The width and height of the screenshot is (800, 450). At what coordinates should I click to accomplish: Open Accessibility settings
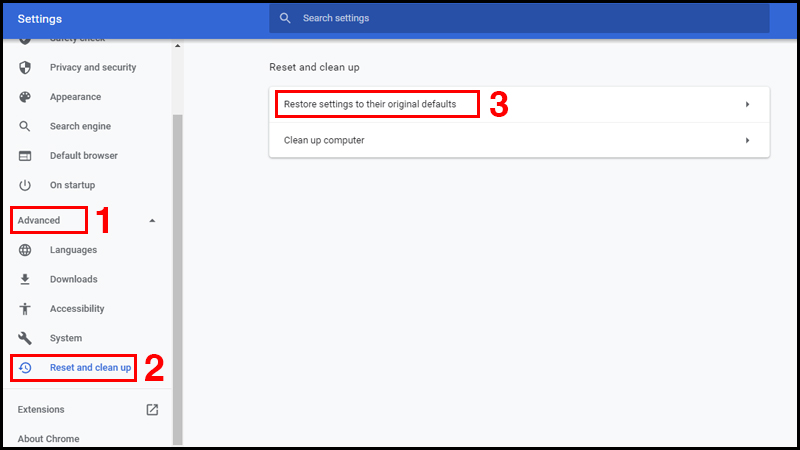tap(77, 309)
